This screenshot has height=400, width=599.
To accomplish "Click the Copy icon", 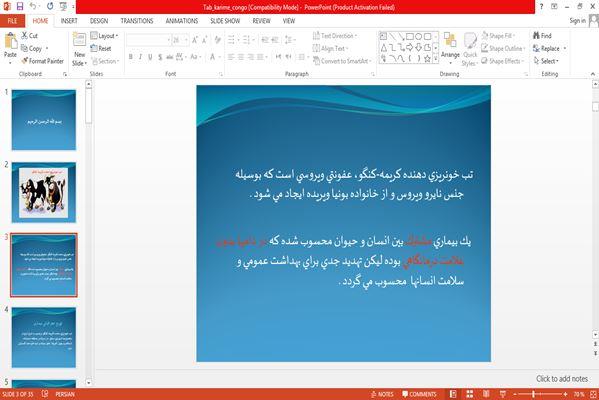I will pyautogui.click(x=24, y=48).
